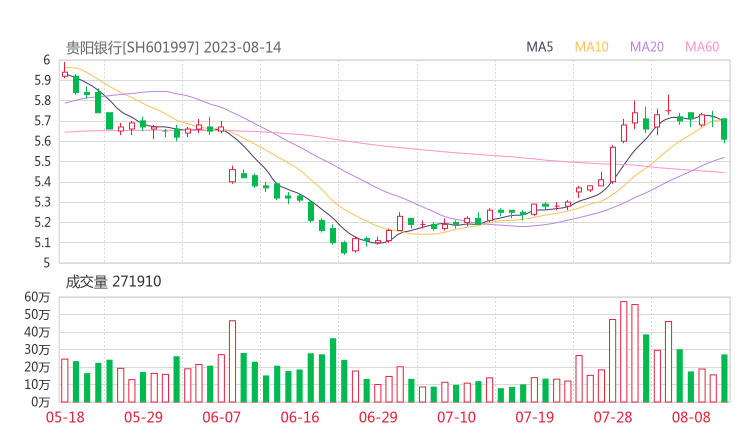Viewport: 740px width, 440px height.
Task: Click the 5.6 price axis label
Action: tap(42, 141)
